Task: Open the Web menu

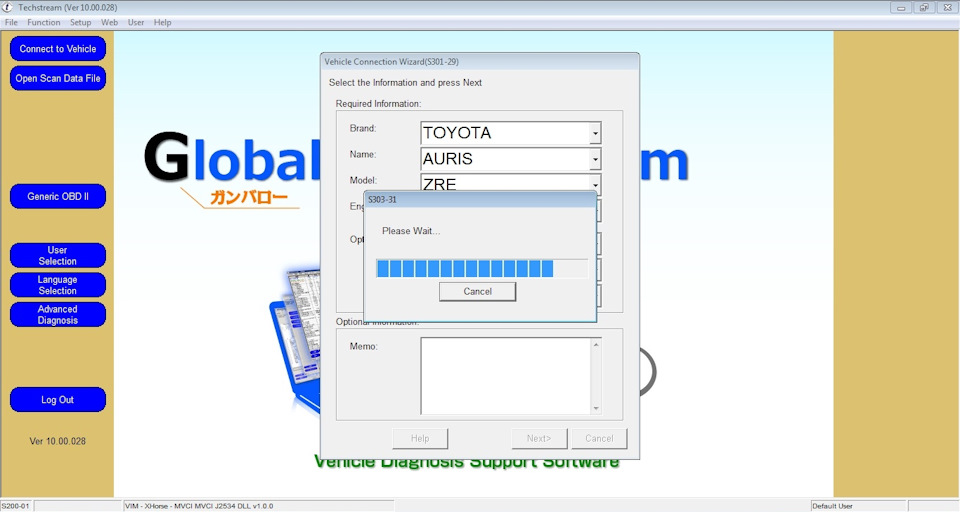Action: click(x=110, y=22)
